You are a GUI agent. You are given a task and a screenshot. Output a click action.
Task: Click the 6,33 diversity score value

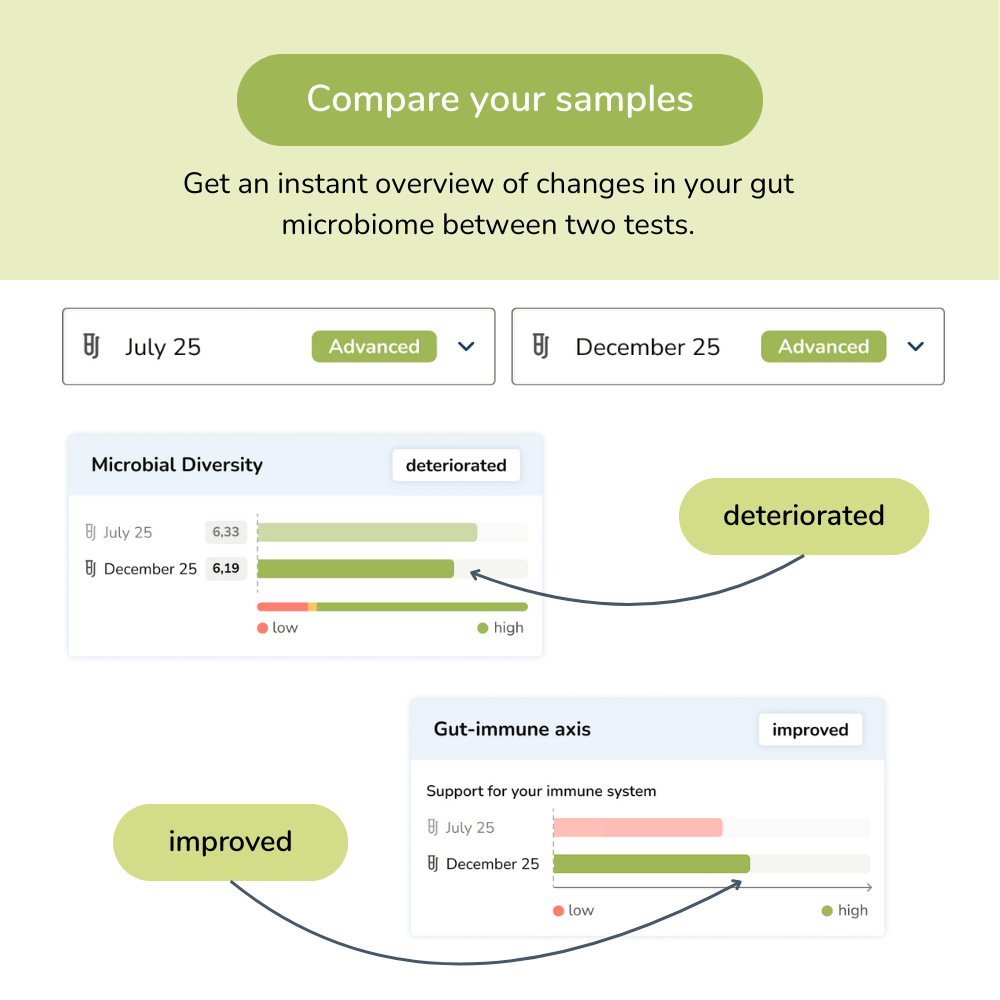224,533
